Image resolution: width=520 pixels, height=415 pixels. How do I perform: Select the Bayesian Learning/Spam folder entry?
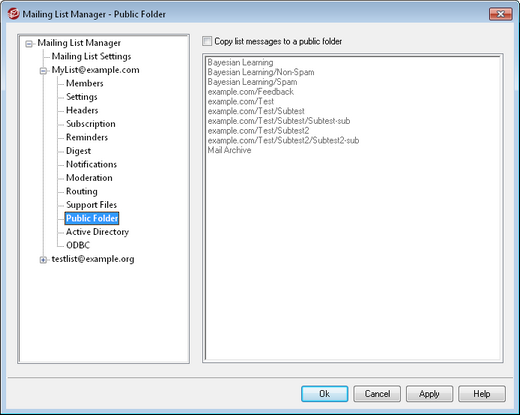[252, 82]
